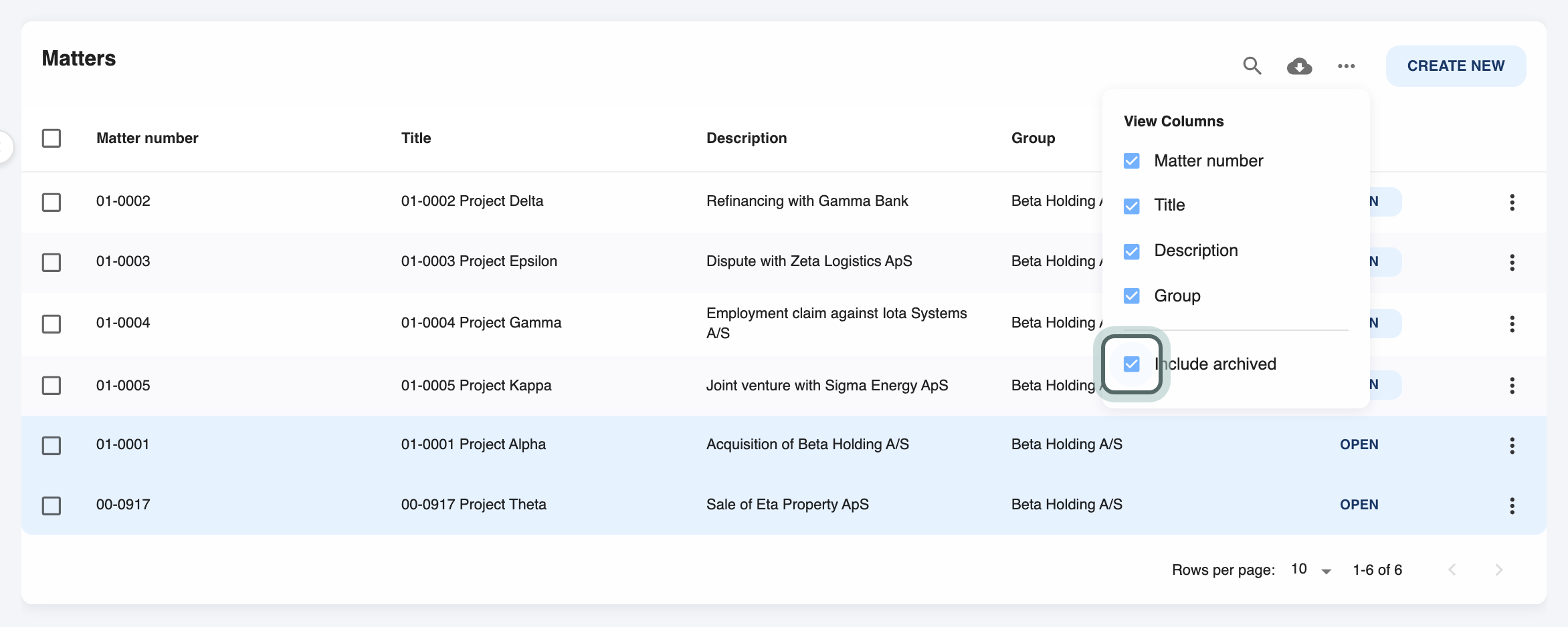
Task: Click the Matters page heading
Action: tap(79, 59)
